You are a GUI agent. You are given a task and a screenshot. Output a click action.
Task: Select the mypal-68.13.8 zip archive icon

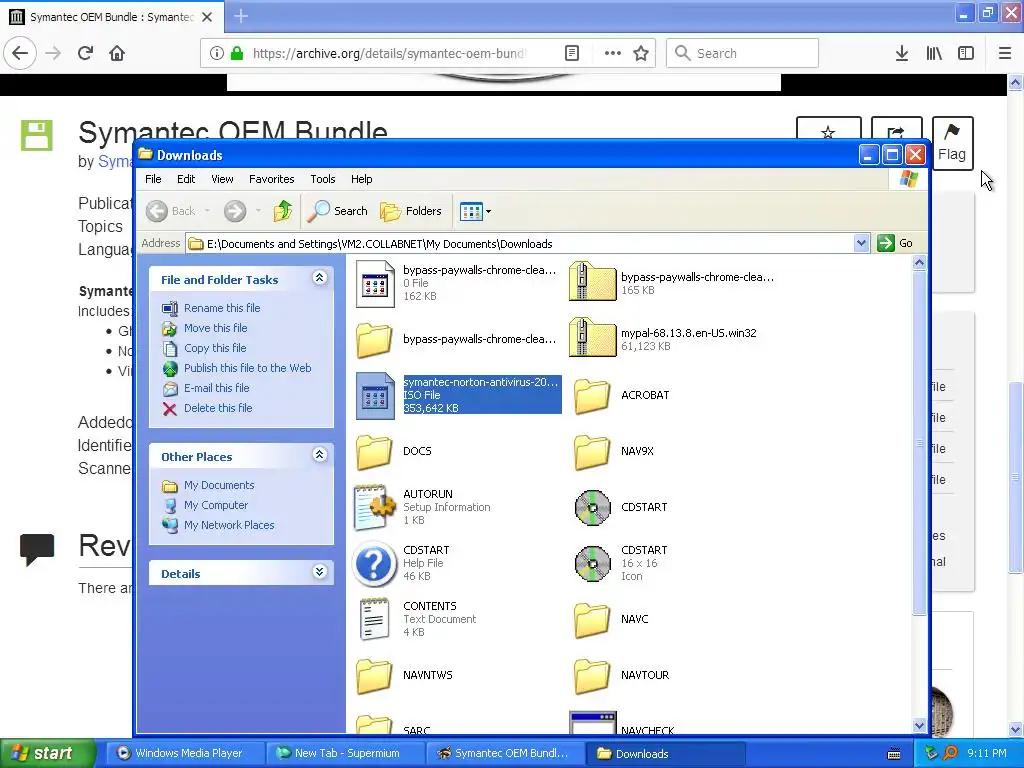(592, 338)
